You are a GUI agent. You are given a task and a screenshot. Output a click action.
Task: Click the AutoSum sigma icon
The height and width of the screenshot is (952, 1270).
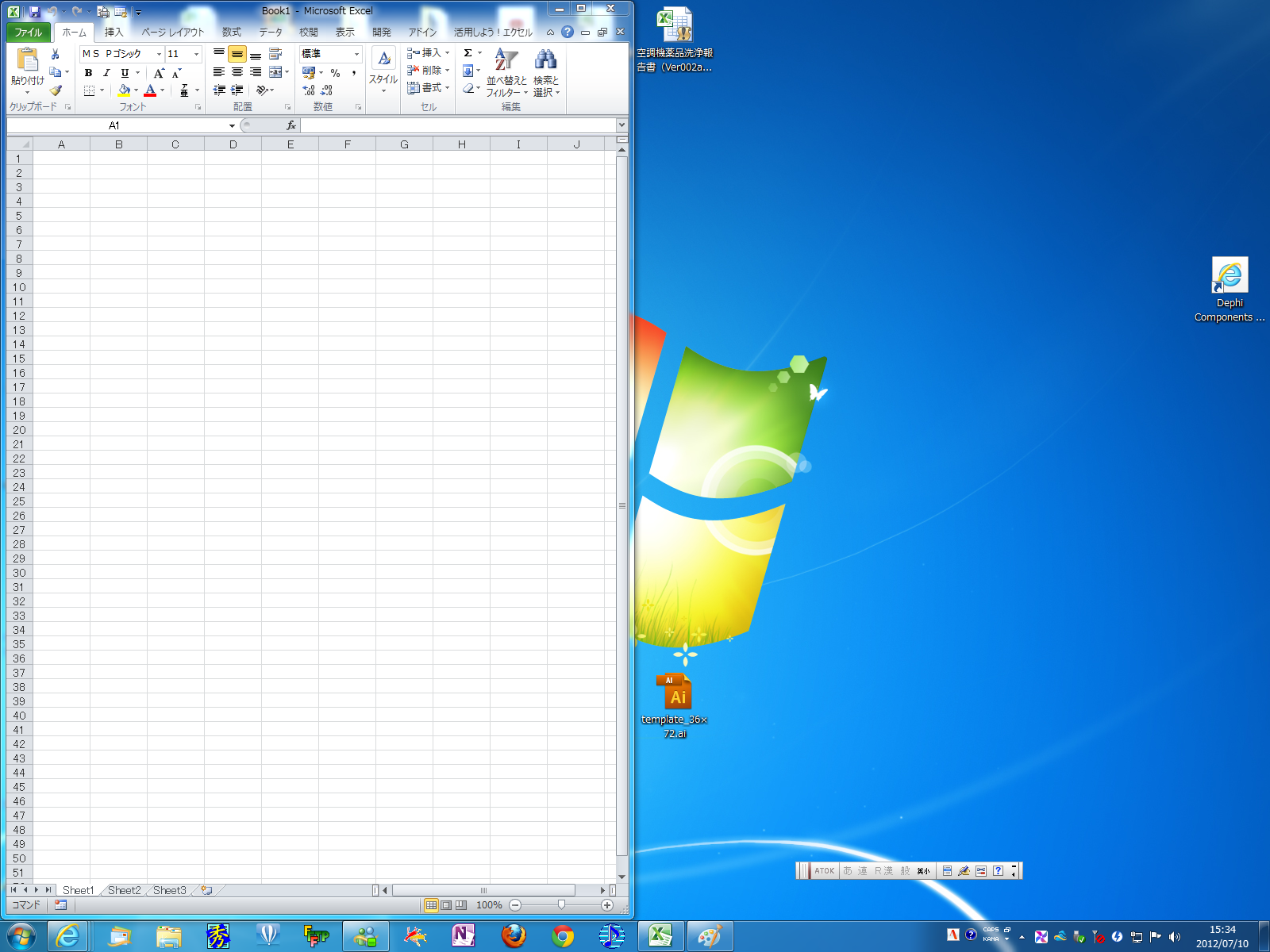(468, 53)
